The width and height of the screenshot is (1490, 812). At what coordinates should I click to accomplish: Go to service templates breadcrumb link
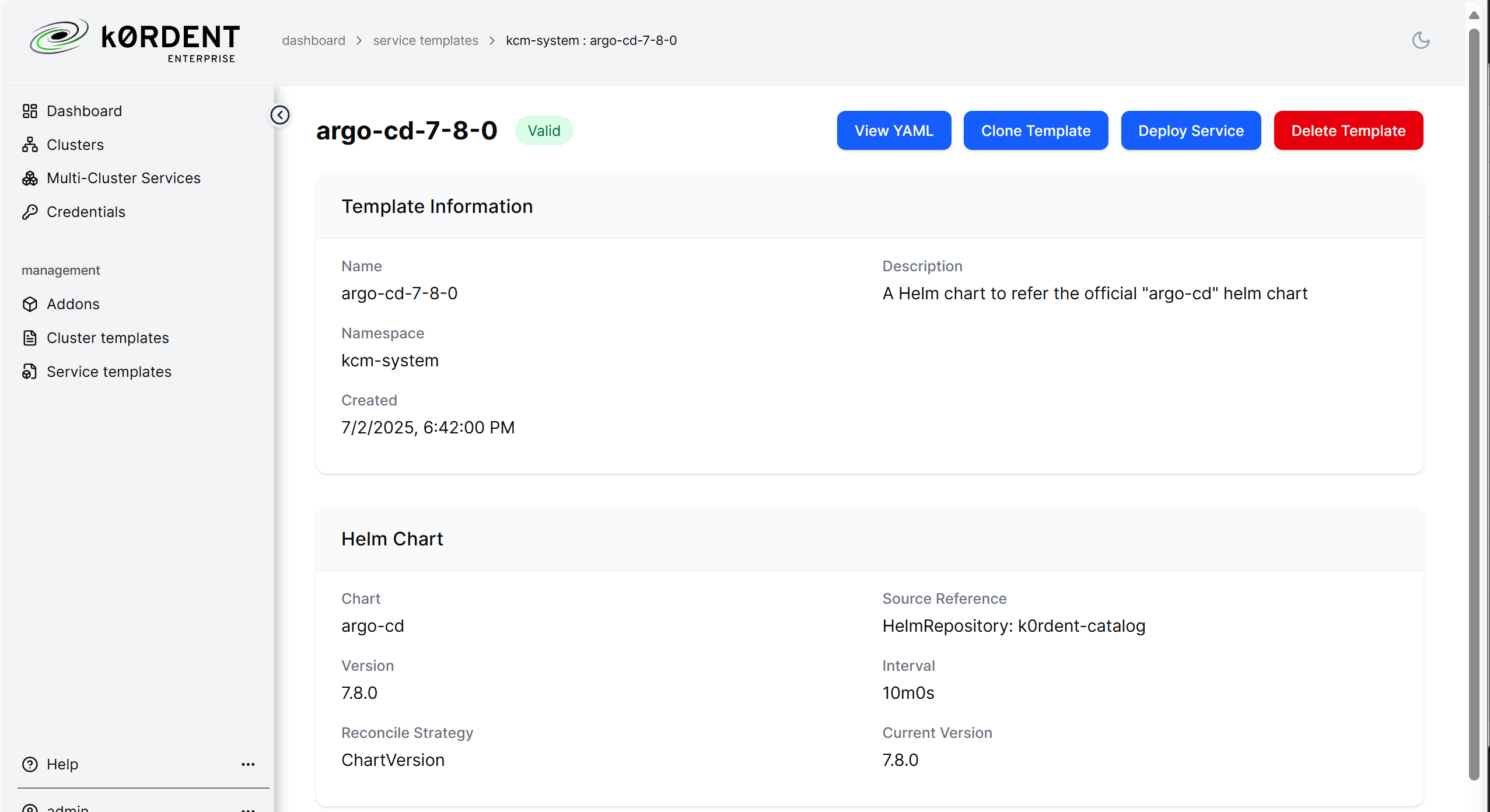click(x=425, y=40)
